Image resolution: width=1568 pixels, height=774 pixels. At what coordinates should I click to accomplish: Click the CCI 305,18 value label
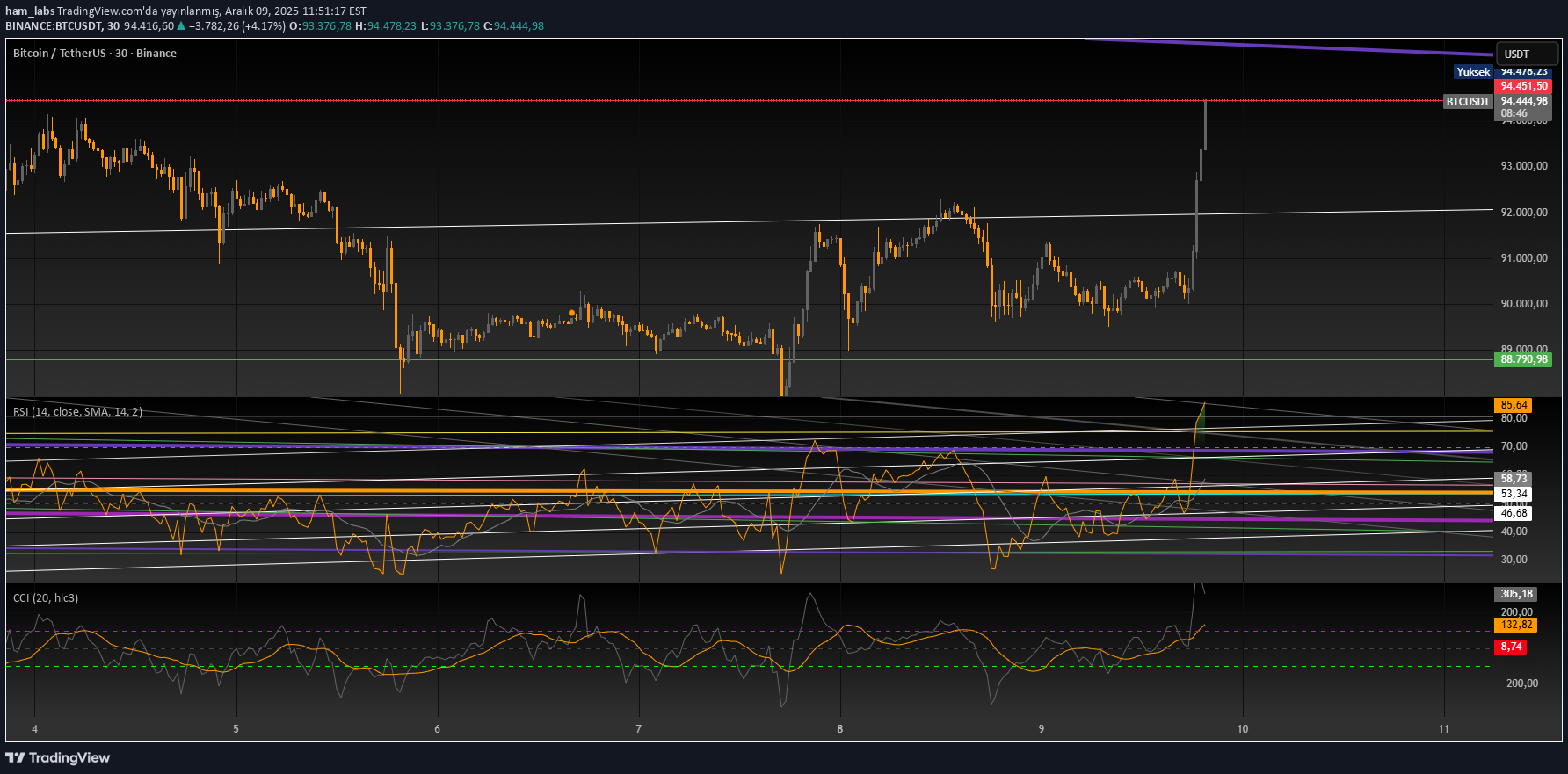(1516, 594)
